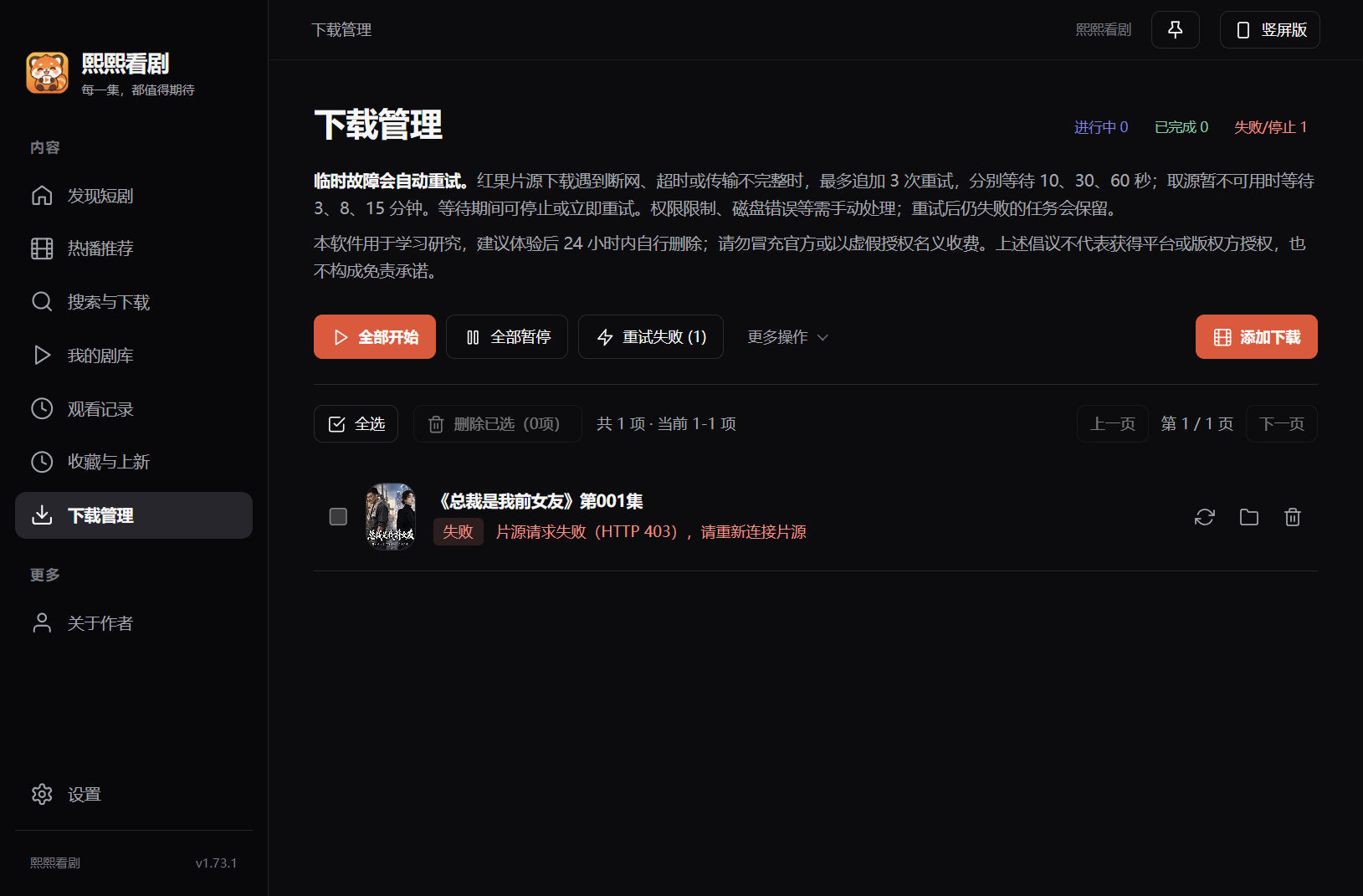Tick checkbox for 总裁是我前女友 episode
This screenshot has width=1363, height=896.
tap(338, 517)
